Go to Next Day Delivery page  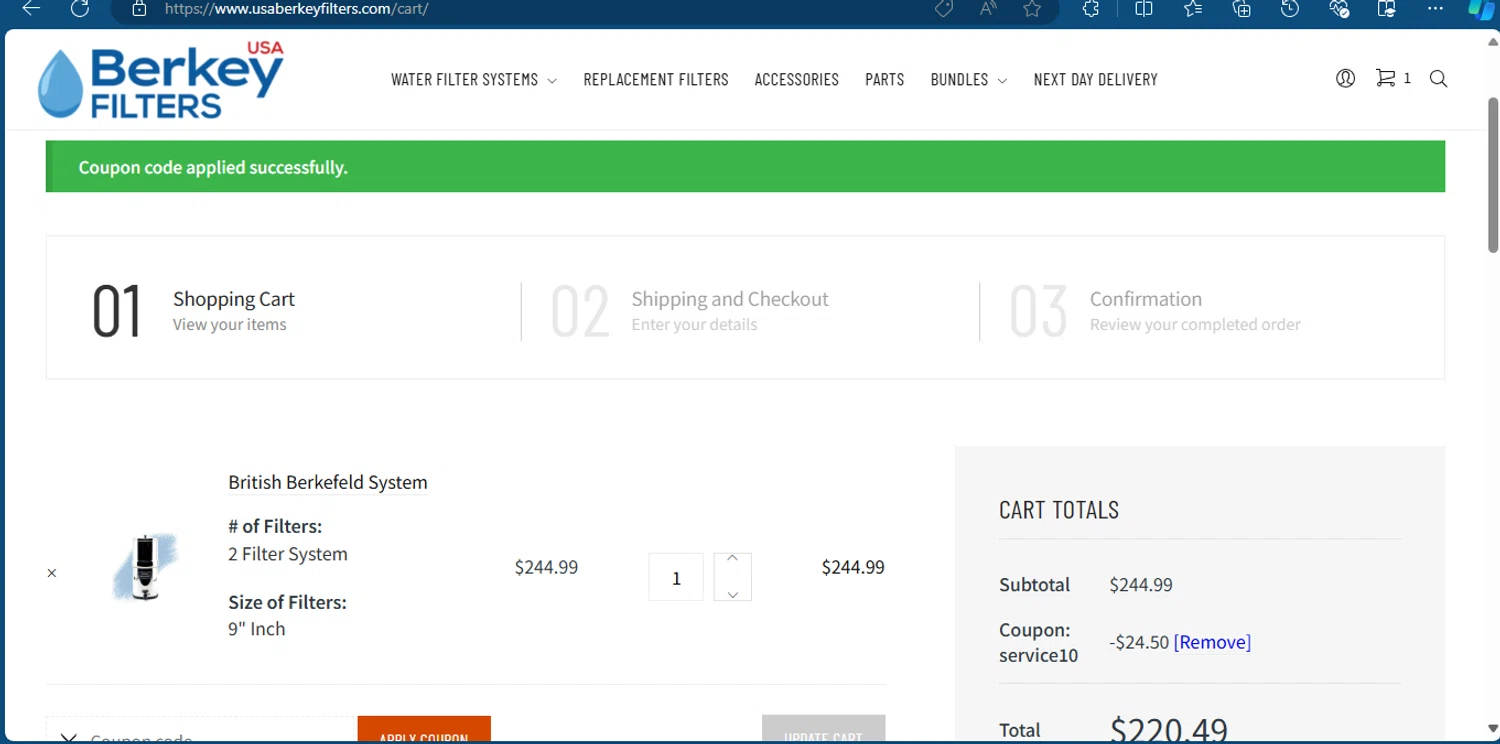click(1095, 80)
